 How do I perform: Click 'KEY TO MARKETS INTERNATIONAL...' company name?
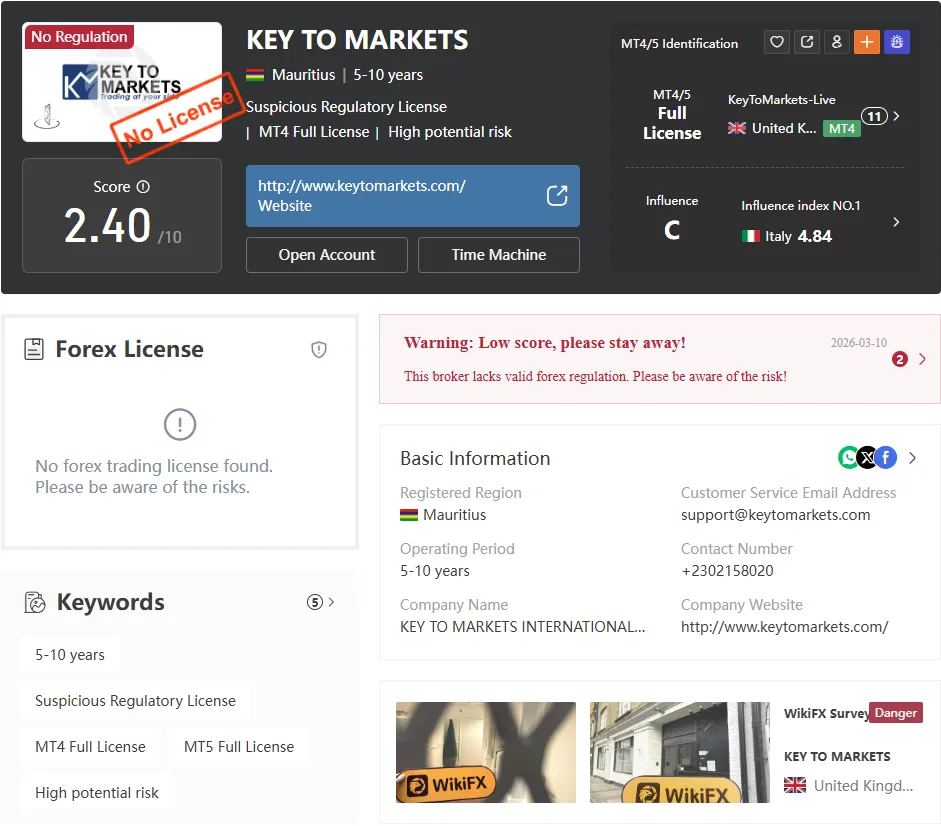click(x=523, y=627)
